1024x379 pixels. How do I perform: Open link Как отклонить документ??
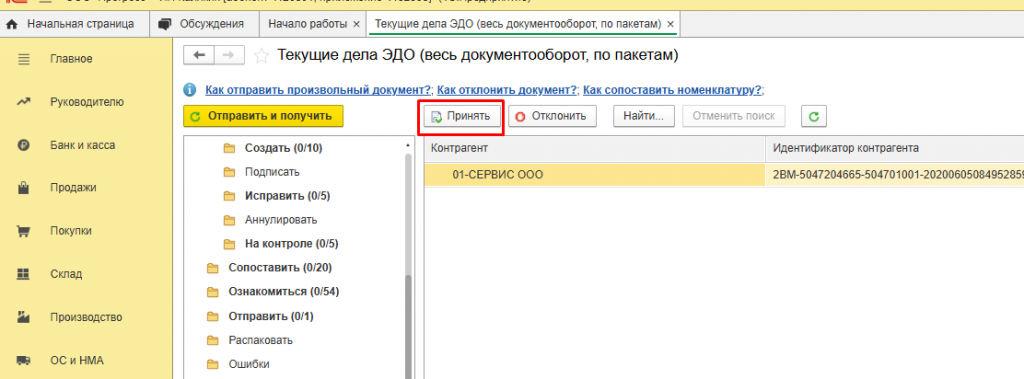coord(507,90)
